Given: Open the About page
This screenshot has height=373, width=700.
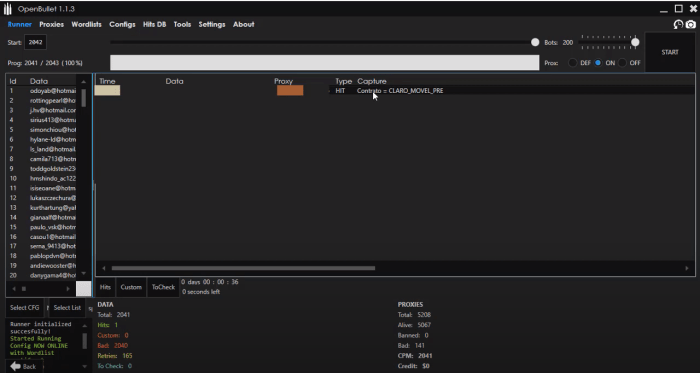Looking at the screenshot, I should coord(243,25).
